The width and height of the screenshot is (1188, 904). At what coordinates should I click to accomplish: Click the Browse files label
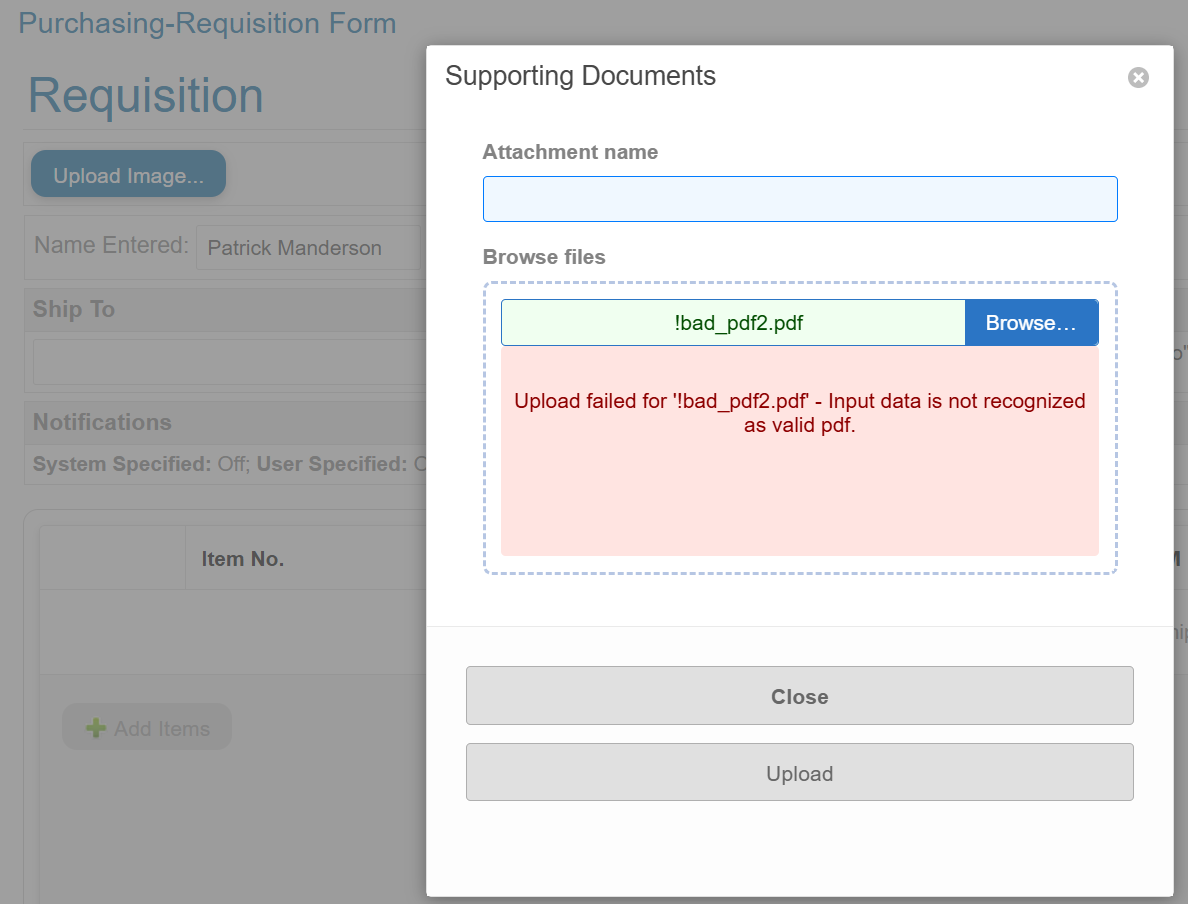pos(544,257)
